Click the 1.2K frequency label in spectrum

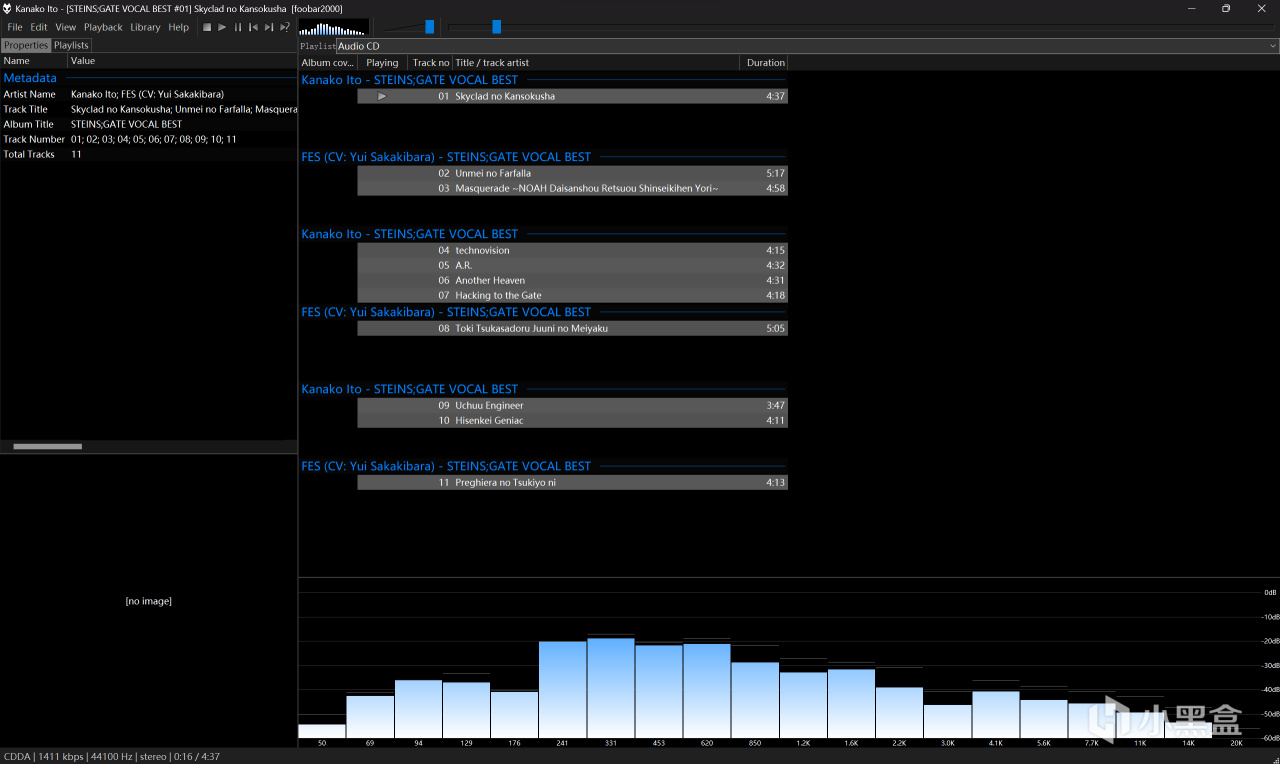803,744
